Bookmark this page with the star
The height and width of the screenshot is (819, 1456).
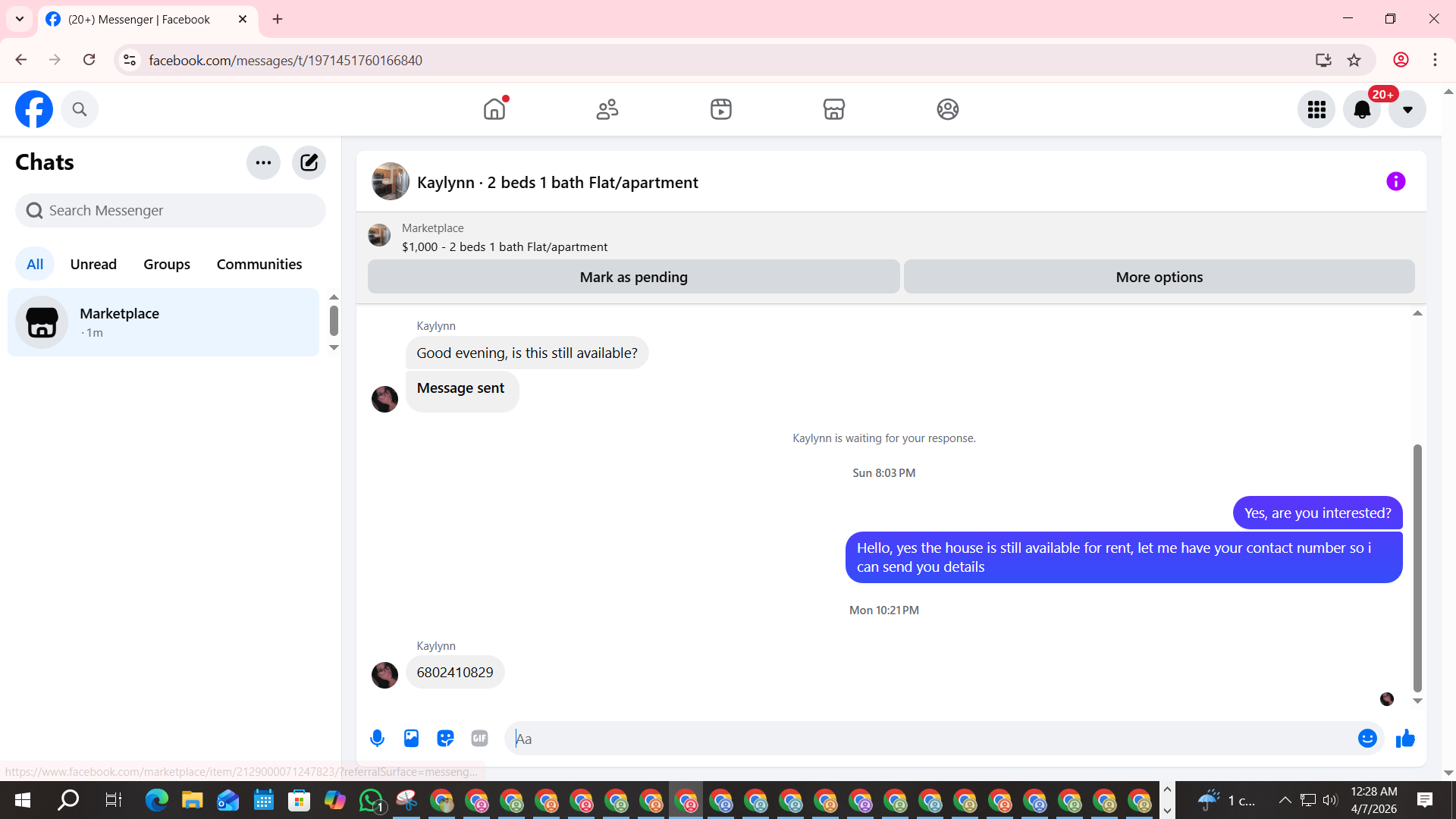(1354, 60)
